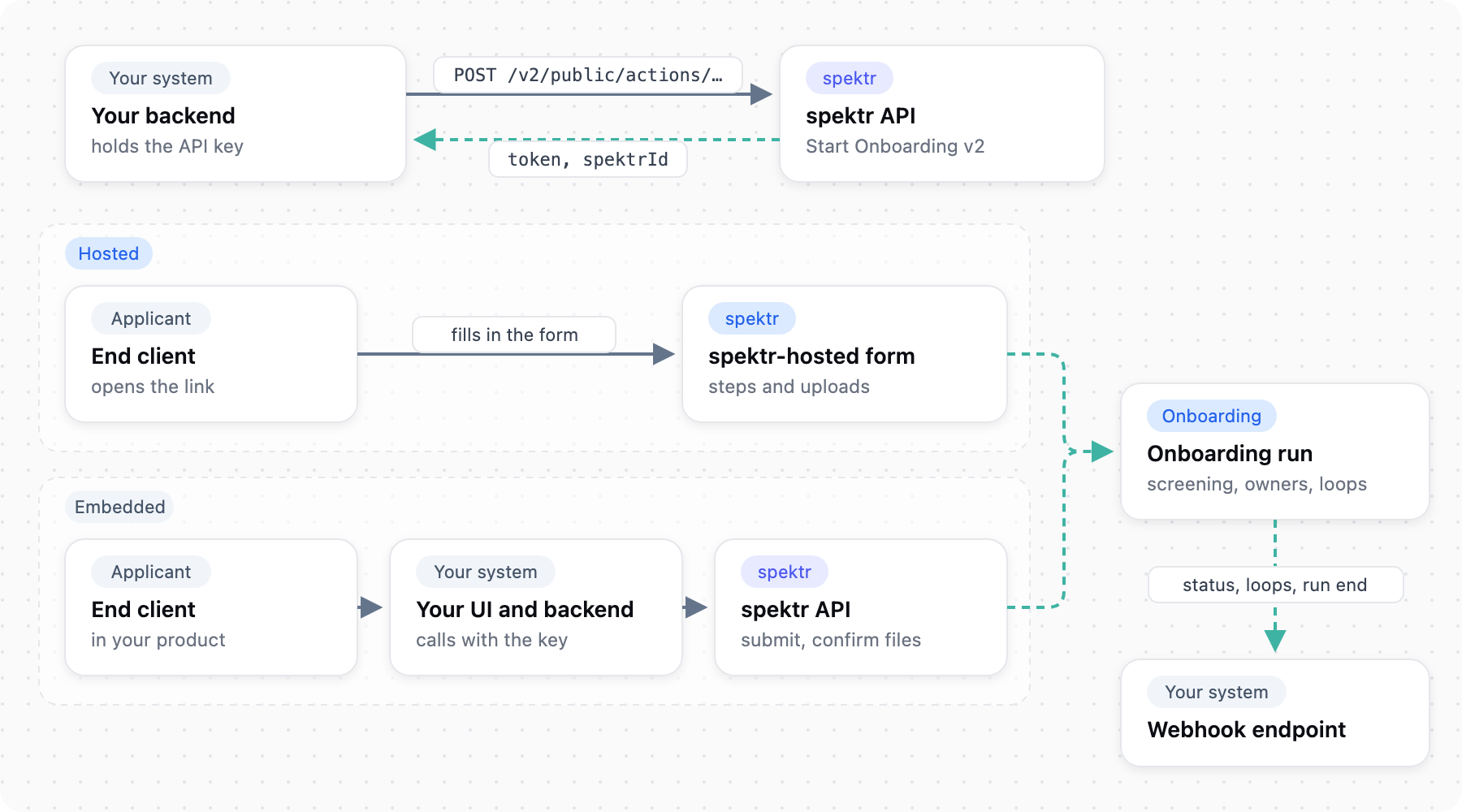Image resolution: width=1462 pixels, height=812 pixels.
Task: Click the 'in your product' subtitle
Action: pos(158,640)
